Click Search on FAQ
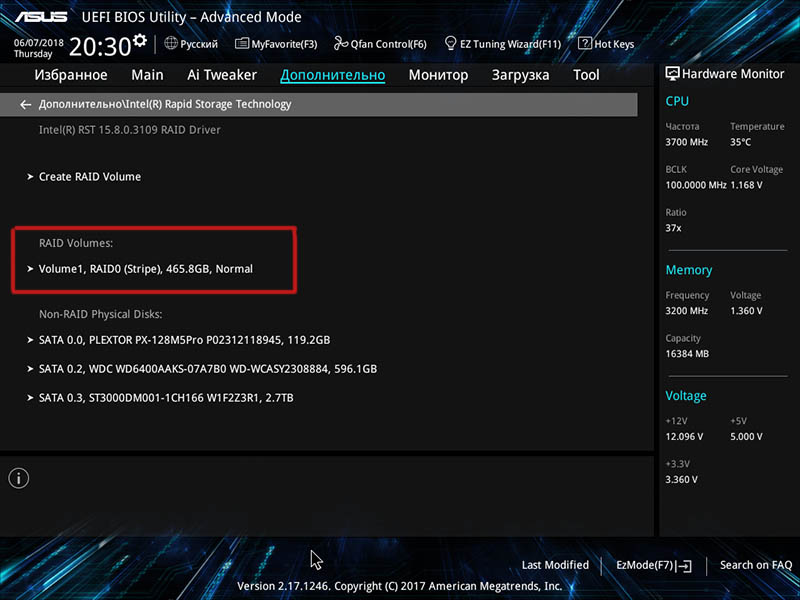This screenshot has width=800, height=600. click(x=756, y=565)
